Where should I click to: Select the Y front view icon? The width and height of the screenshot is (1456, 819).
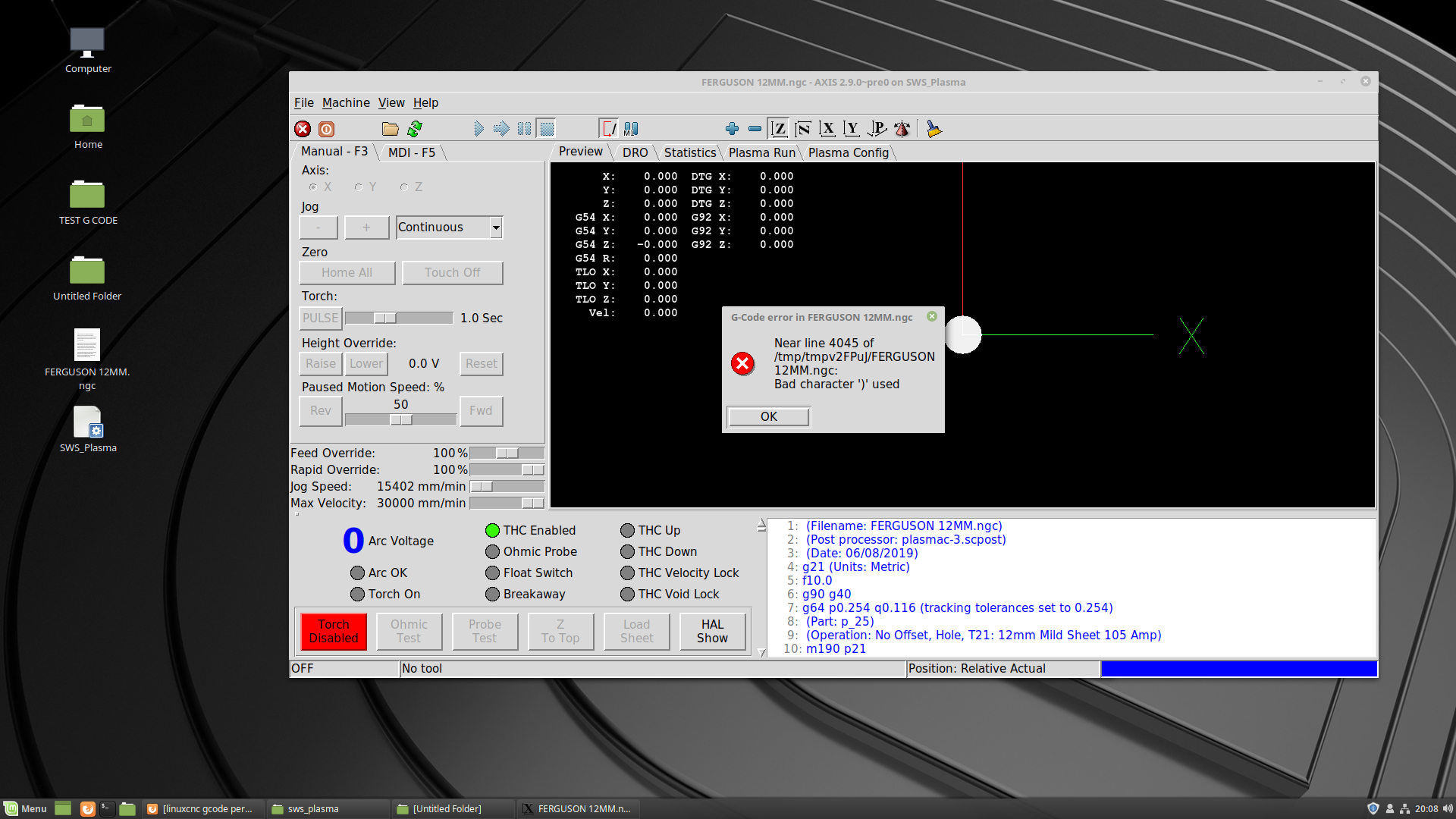(x=852, y=129)
